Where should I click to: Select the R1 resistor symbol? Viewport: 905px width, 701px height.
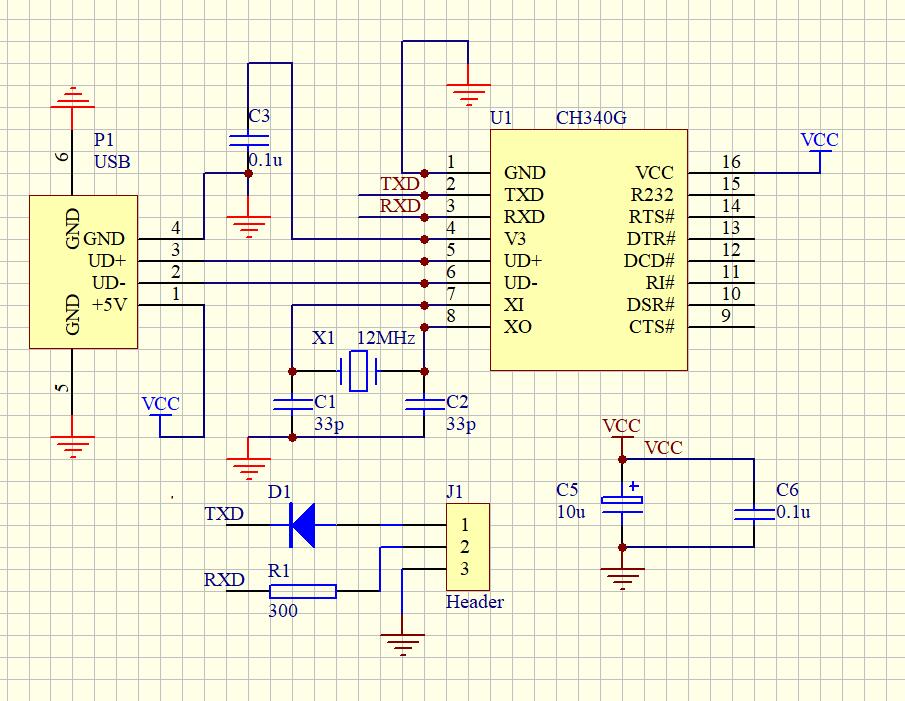(x=302, y=591)
